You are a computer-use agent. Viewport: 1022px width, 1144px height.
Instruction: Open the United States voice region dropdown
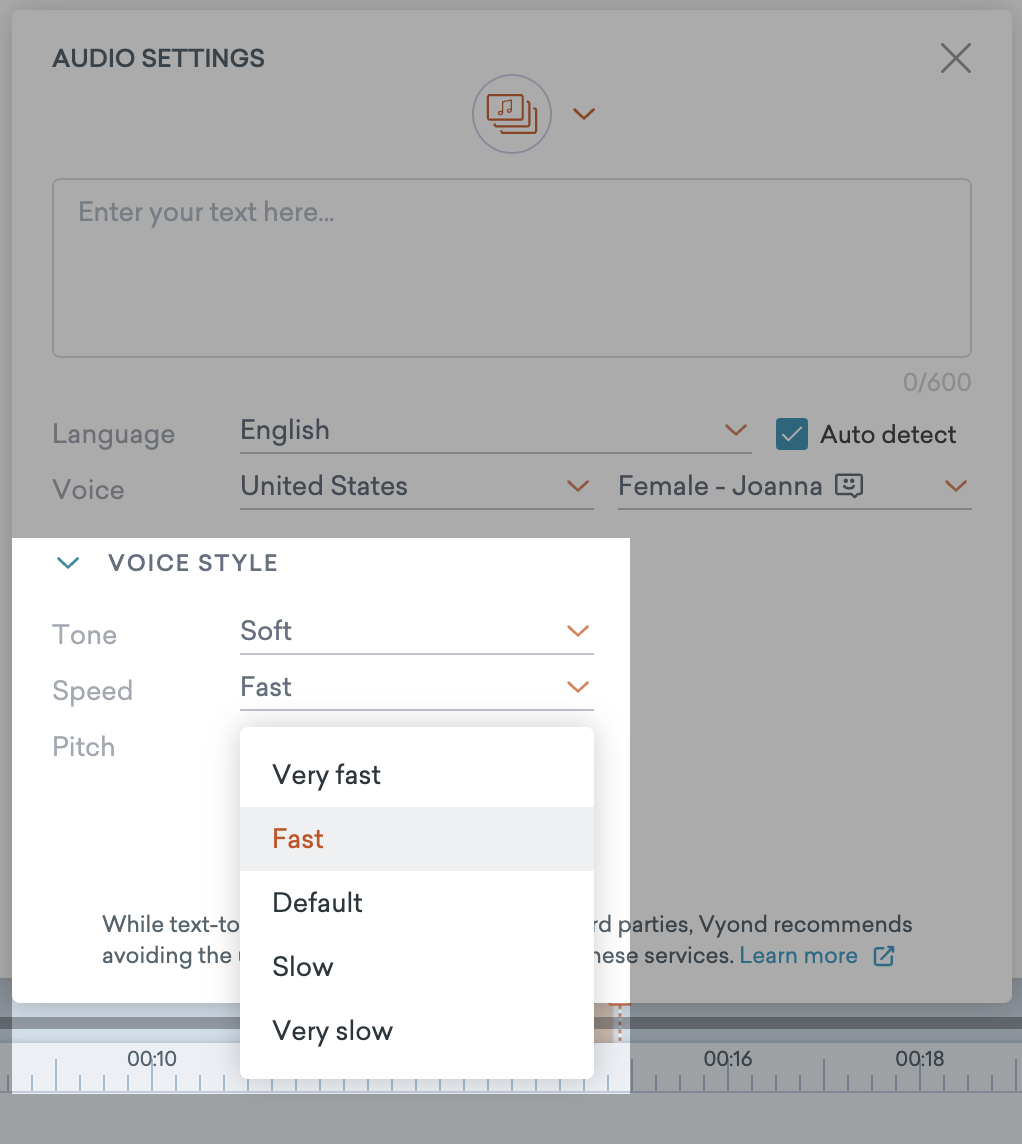click(416, 487)
